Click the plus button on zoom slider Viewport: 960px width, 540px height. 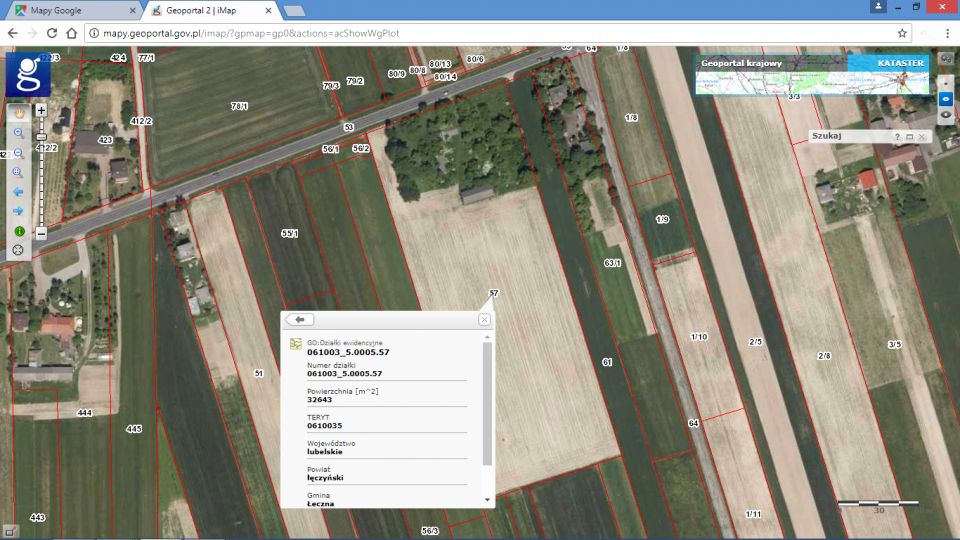[x=41, y=110]
